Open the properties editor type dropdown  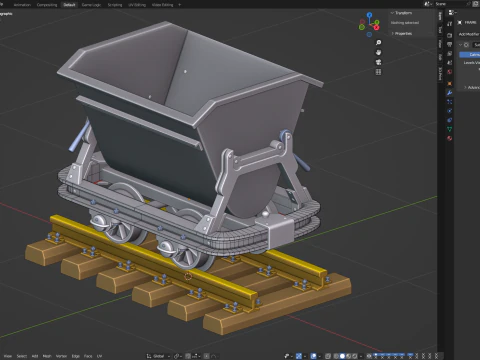tap(453, 12)
